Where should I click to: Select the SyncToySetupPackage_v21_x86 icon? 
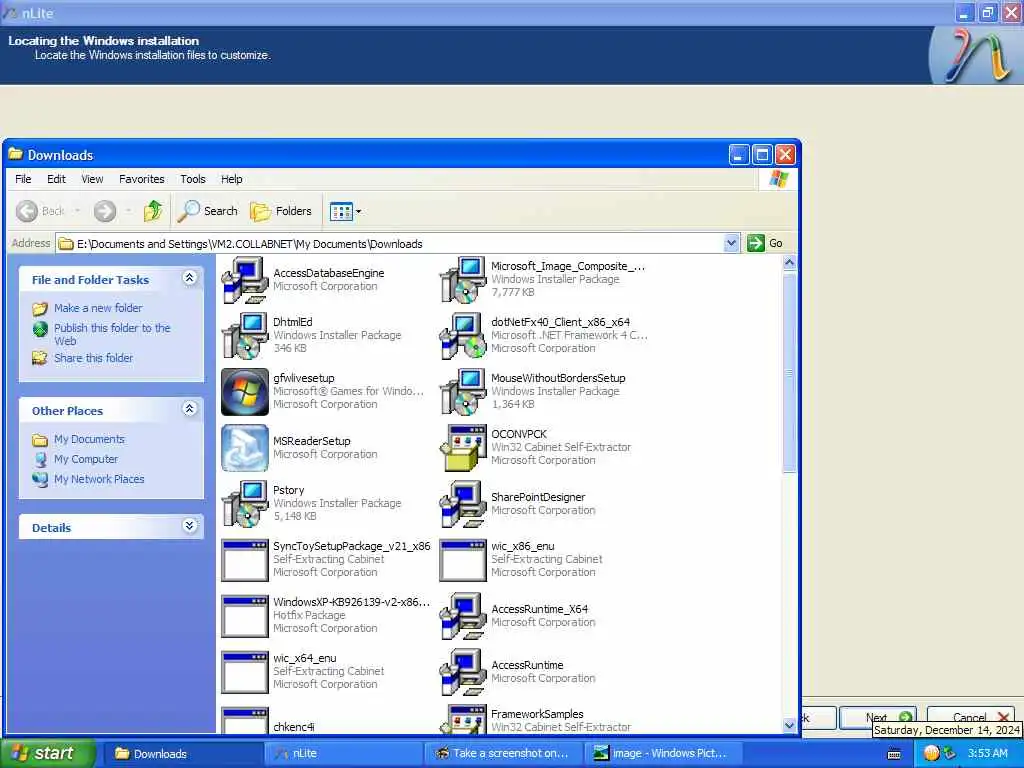[244, 560]
